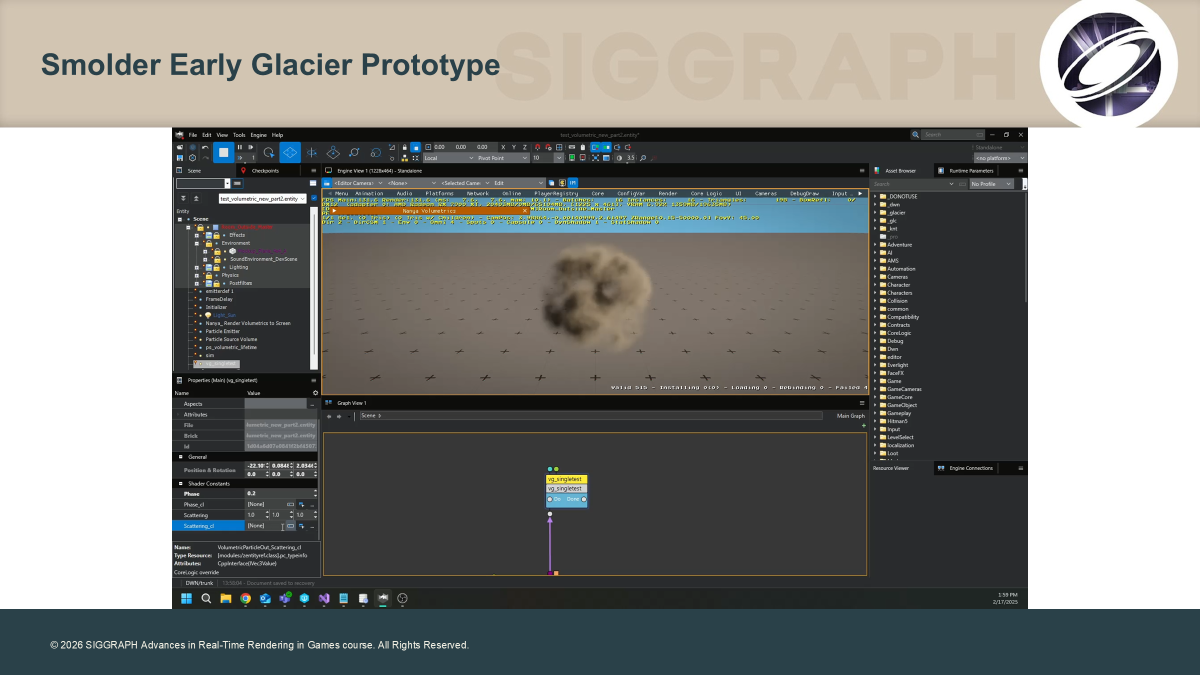Open Chrome from taskbar
Viewport: 1200px width, 675px height.
[x=245, y=598]
